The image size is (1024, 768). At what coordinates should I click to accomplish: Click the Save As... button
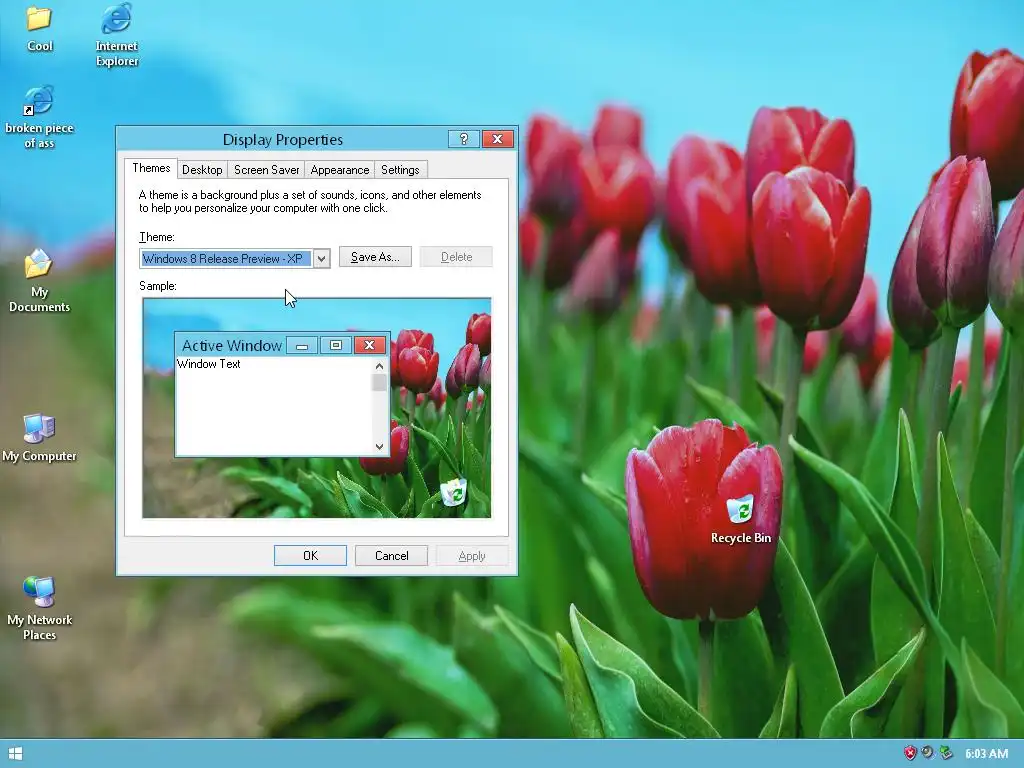pyautogui.click(x=375, y=257)
